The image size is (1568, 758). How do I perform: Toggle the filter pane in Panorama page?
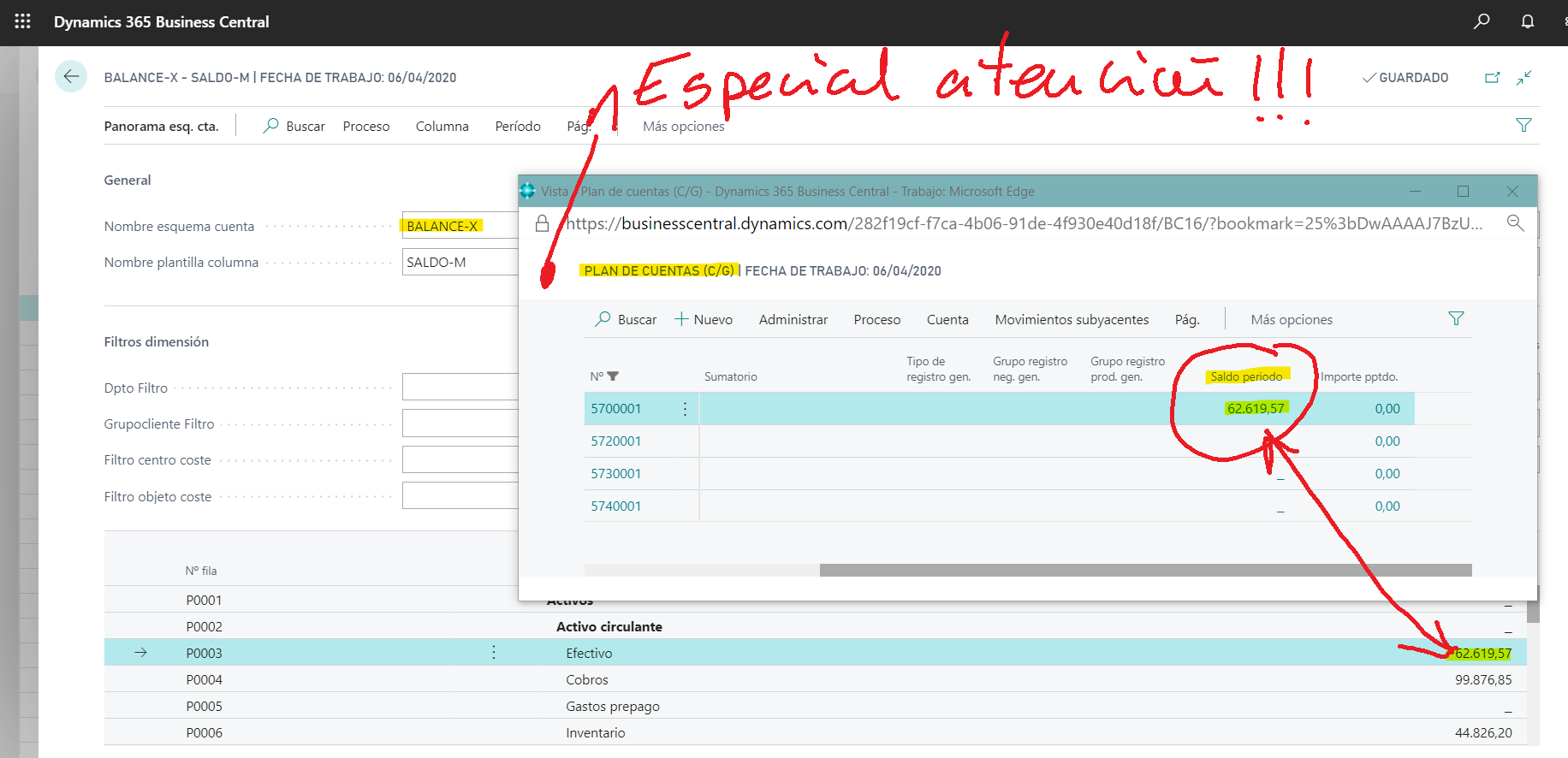(1523, 125)
